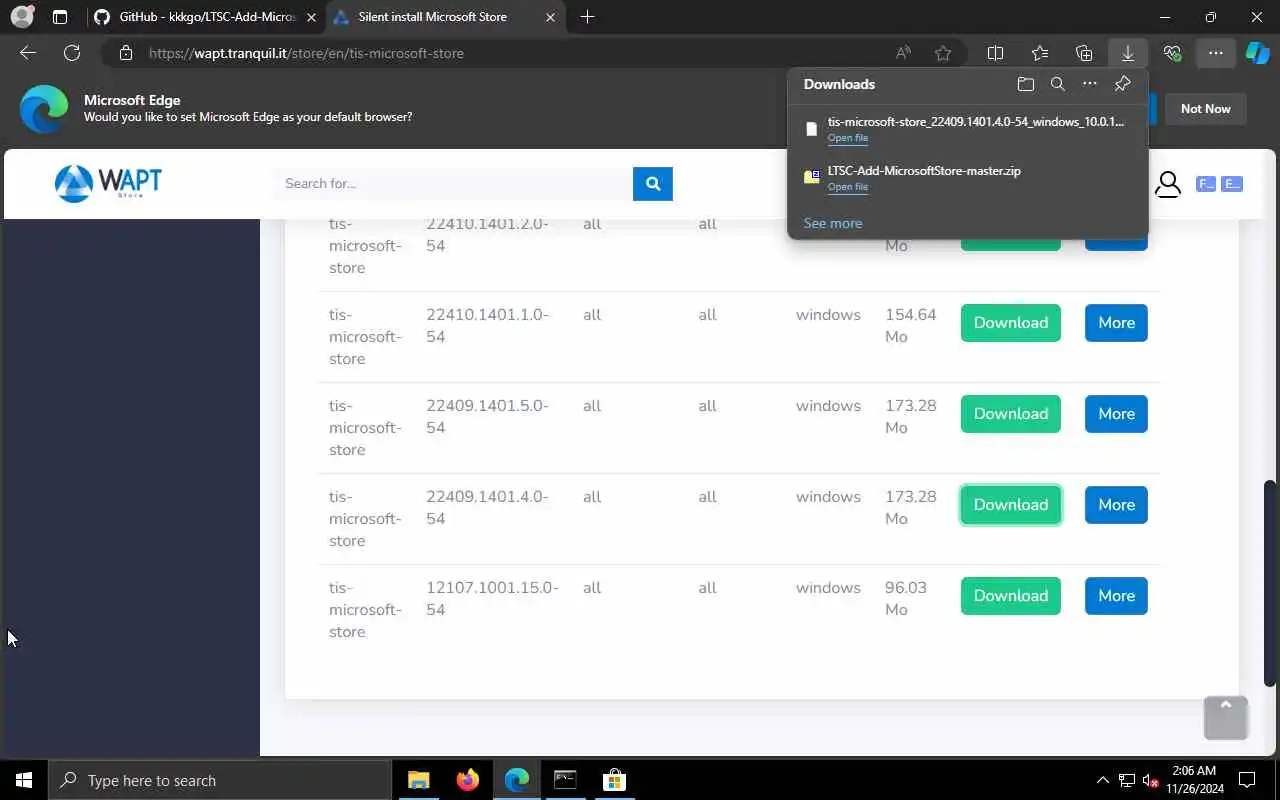Show hidden system tray icons
1280x800 pixels.
click(1103, 780)
